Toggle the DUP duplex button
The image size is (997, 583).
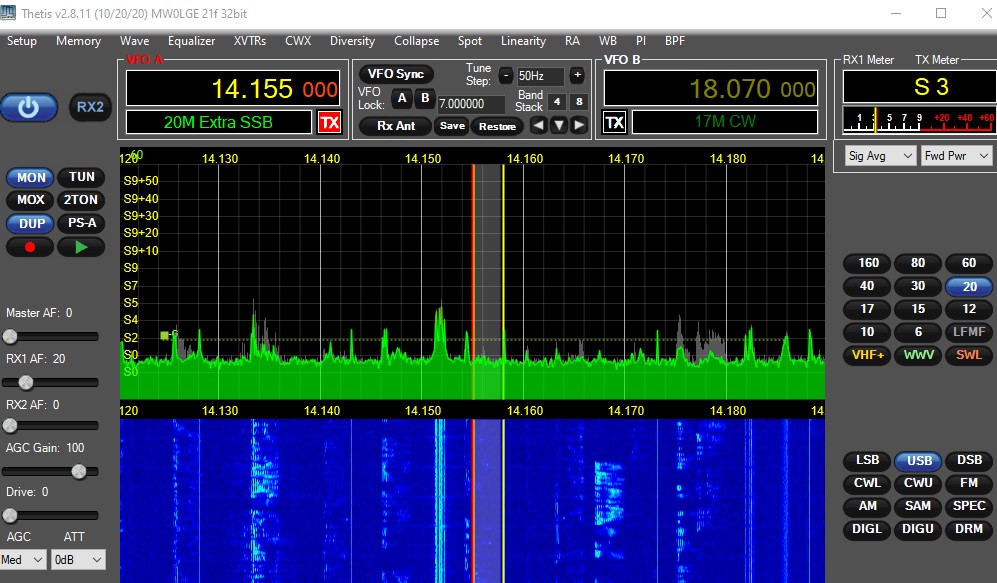click(x=31, y=223)
